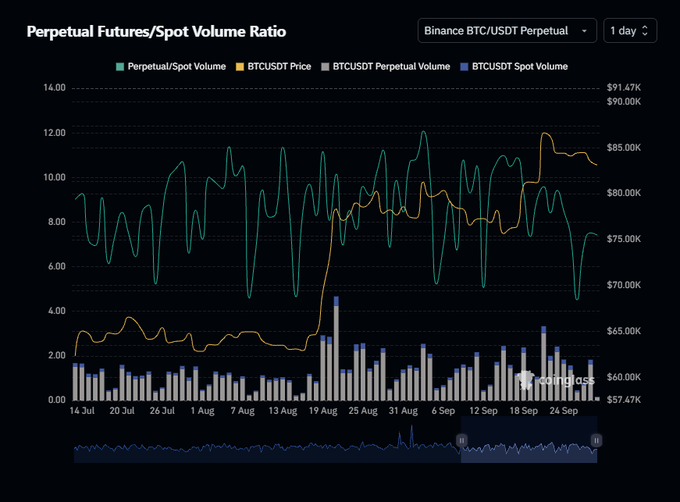
Task: Open the Binance BTC/USDT Perpetual dropdown
Action: pos(507,31)
